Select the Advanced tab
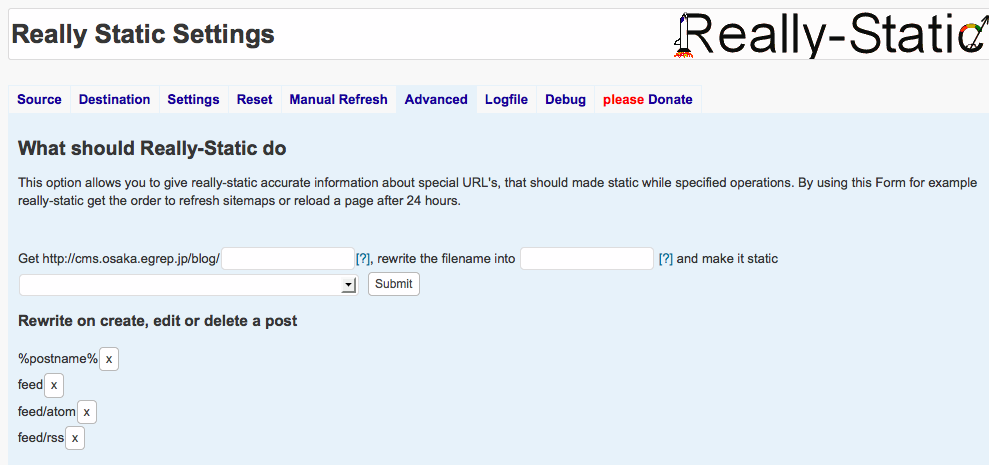Image resolution: width=989 pixels, height=465 pixels. click(x=436, y=100)
